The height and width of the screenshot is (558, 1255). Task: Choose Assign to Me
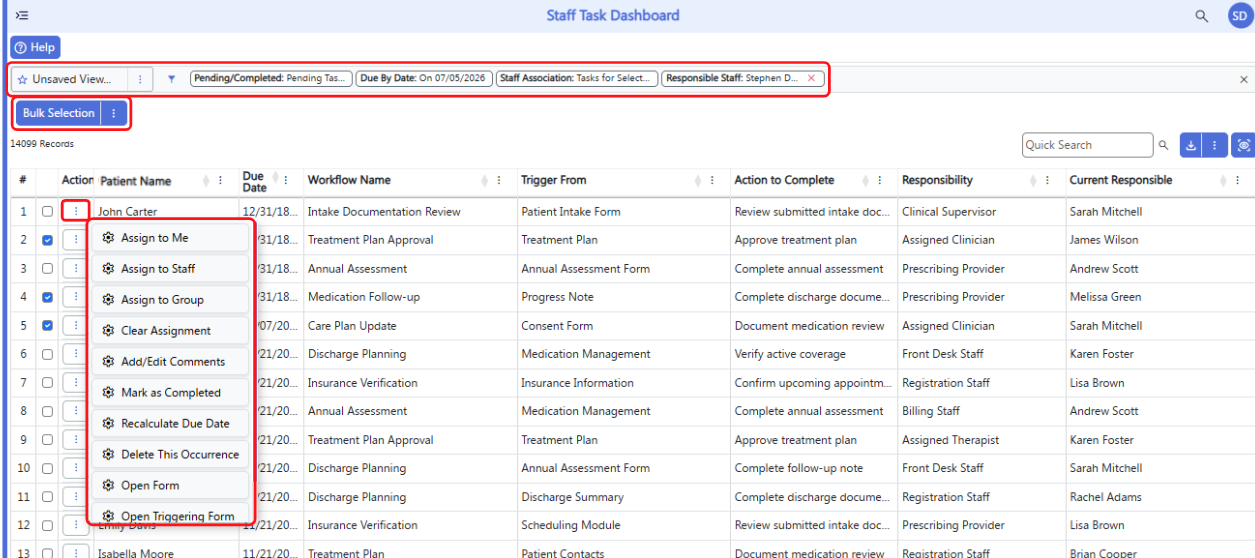tap(171, 238)
